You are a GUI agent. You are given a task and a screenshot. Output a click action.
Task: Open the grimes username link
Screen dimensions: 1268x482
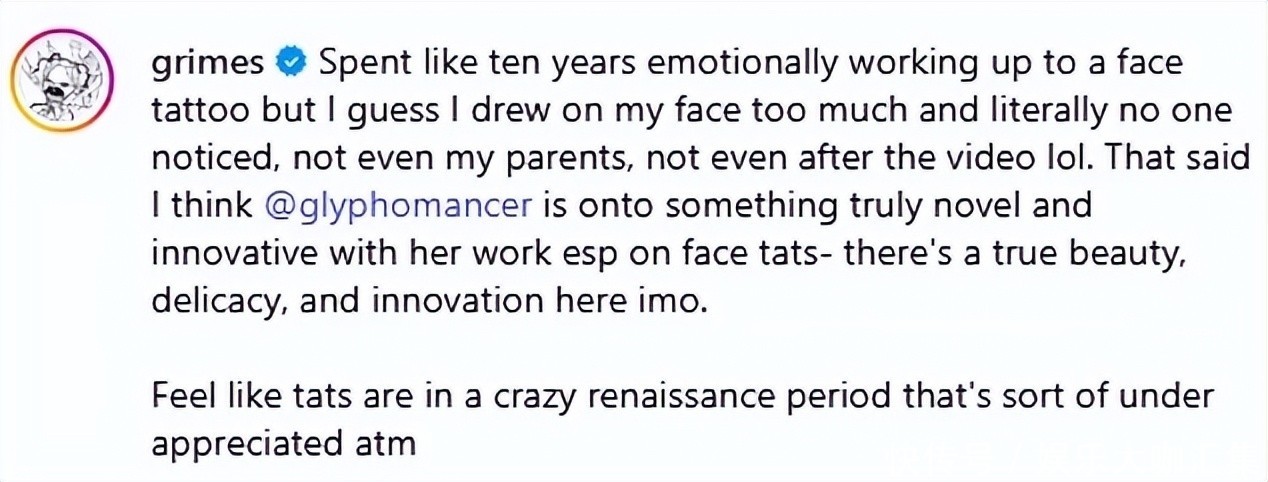(x=210, y=64)
